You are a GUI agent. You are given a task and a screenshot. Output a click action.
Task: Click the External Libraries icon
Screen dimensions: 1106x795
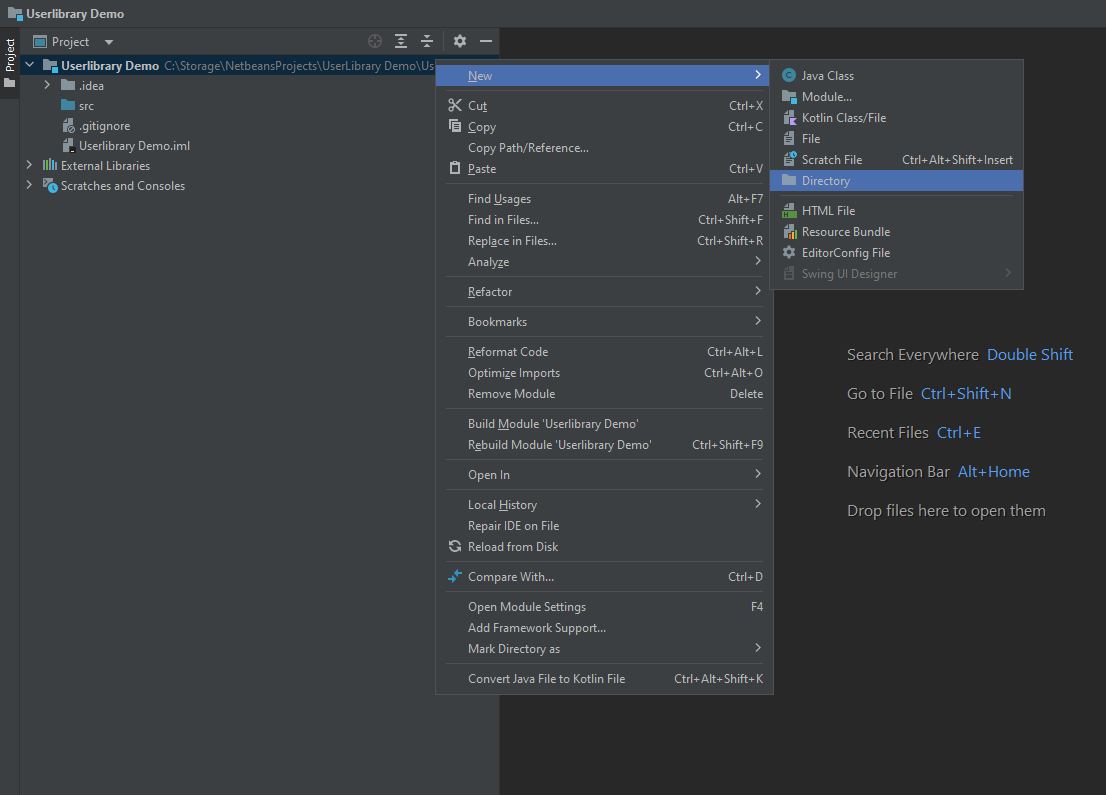[x=49, y=166]
